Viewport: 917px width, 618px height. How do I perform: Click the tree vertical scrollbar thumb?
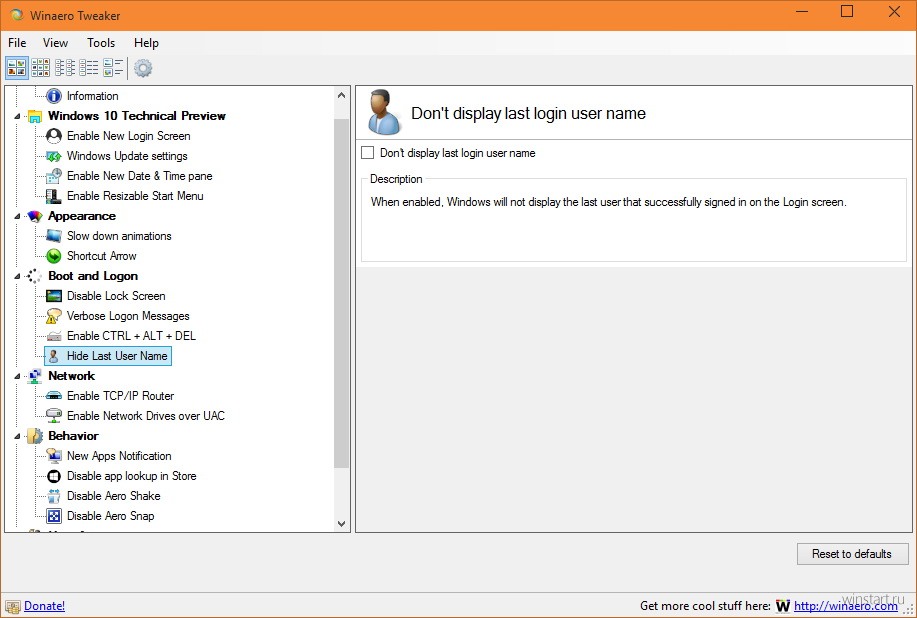342,292
